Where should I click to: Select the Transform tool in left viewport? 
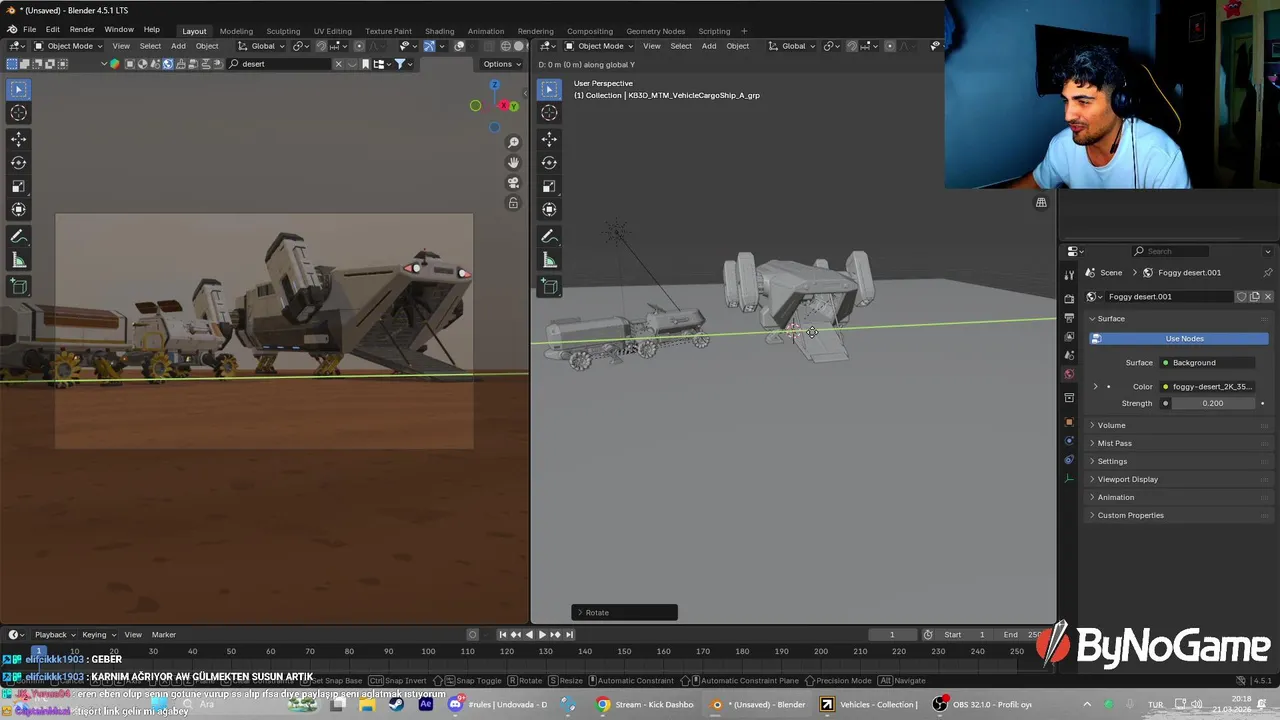(18, 209)
